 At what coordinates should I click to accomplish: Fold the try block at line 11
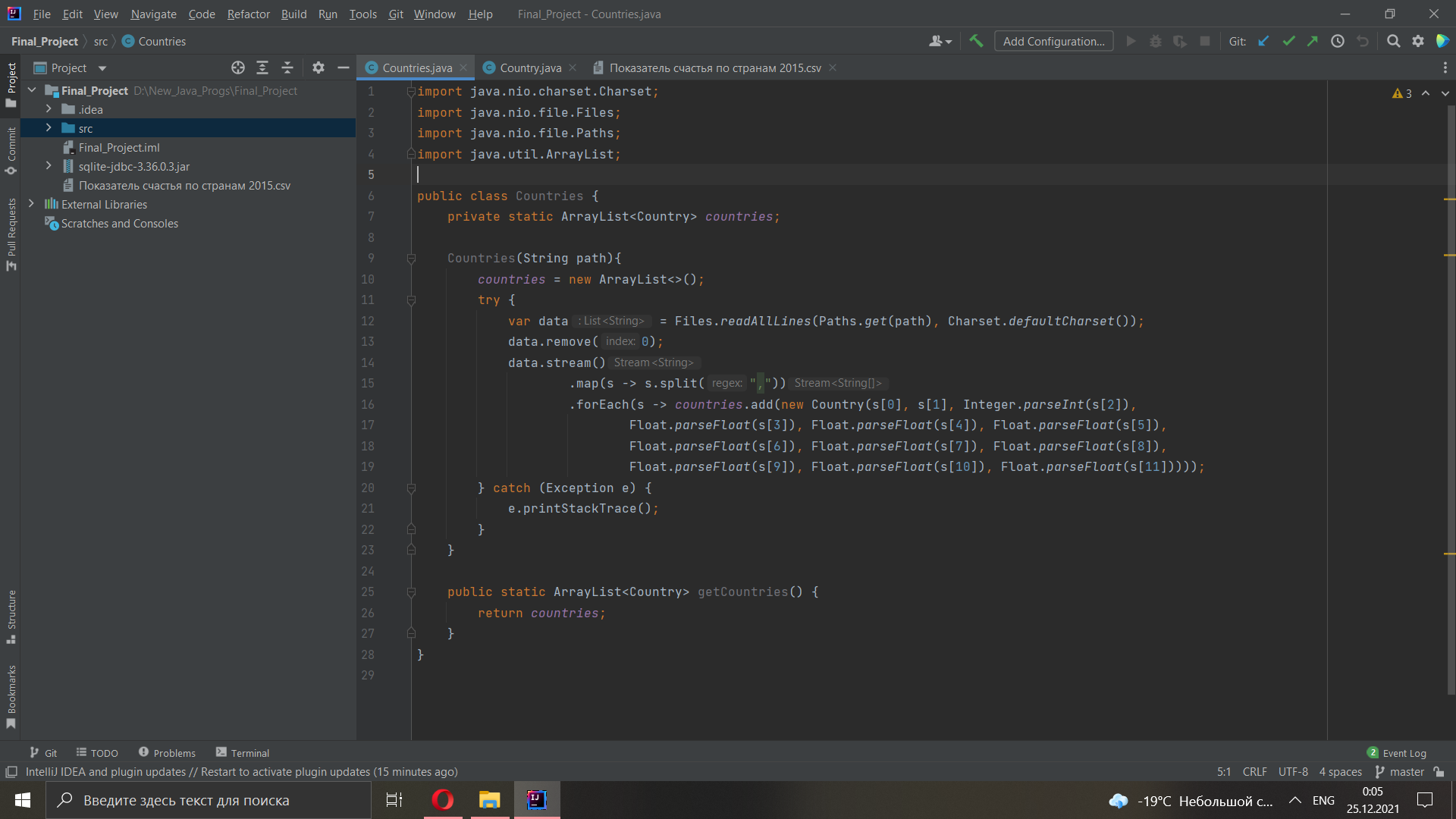coord(411,300)
